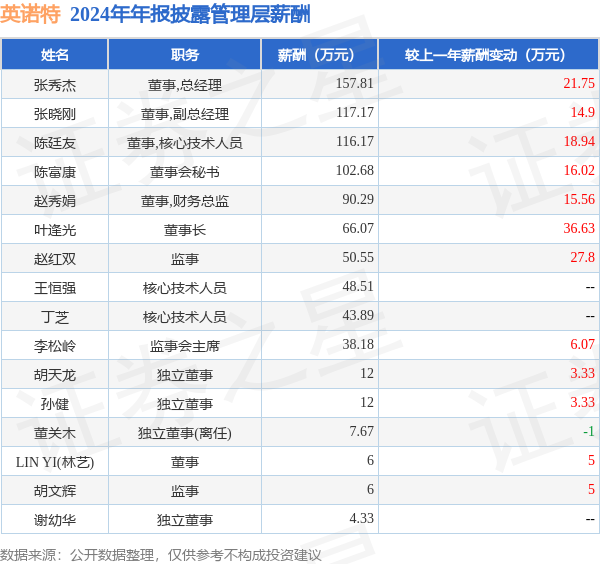
Task: Select change value 36.63
Action: click(579, 228)
